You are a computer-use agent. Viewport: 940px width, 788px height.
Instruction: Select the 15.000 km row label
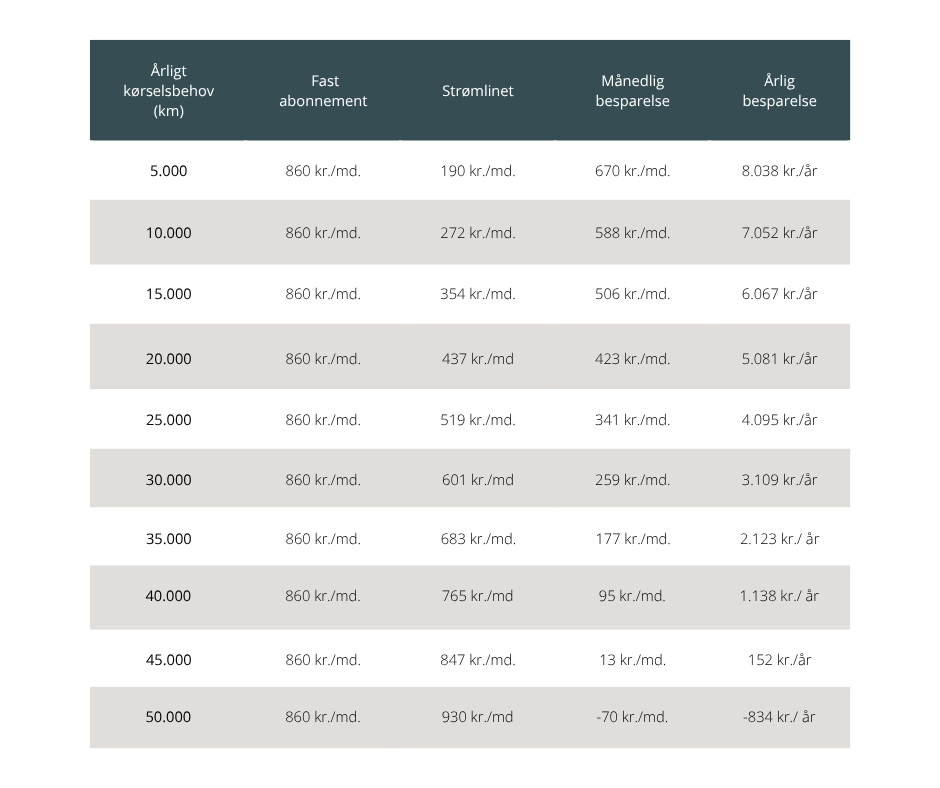[168, 294]
